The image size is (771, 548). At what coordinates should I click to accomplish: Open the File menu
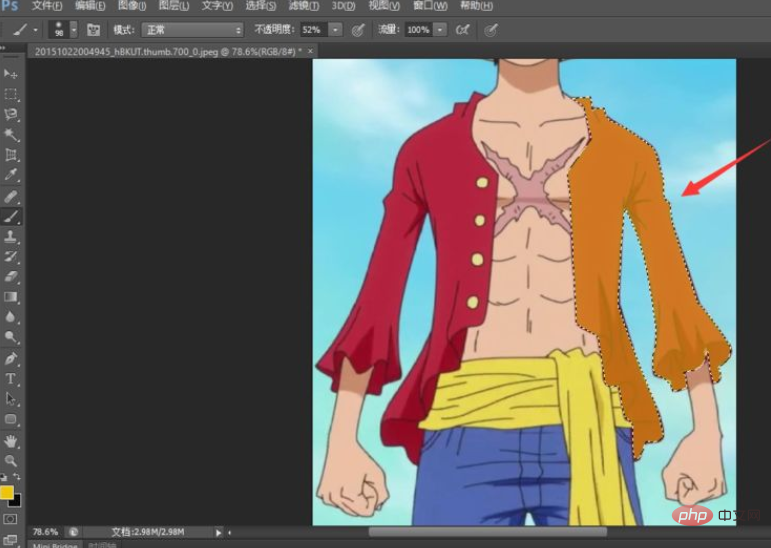pyautogui.click(x=47, y=6)
